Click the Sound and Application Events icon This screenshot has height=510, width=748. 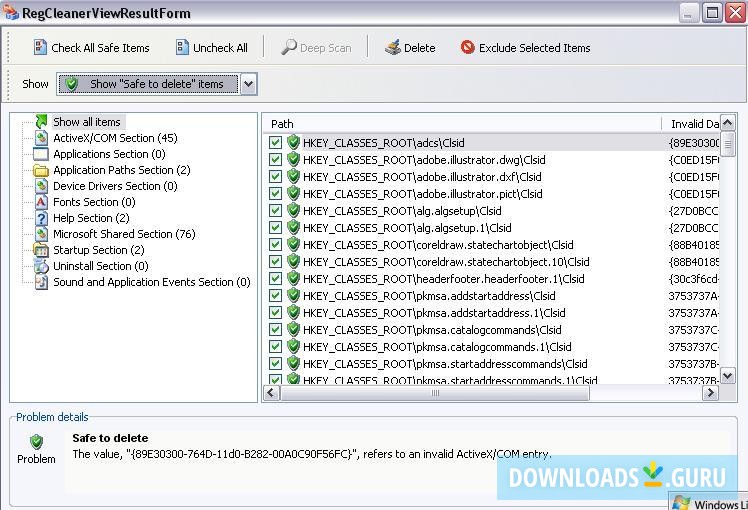(x=42, y=282)
